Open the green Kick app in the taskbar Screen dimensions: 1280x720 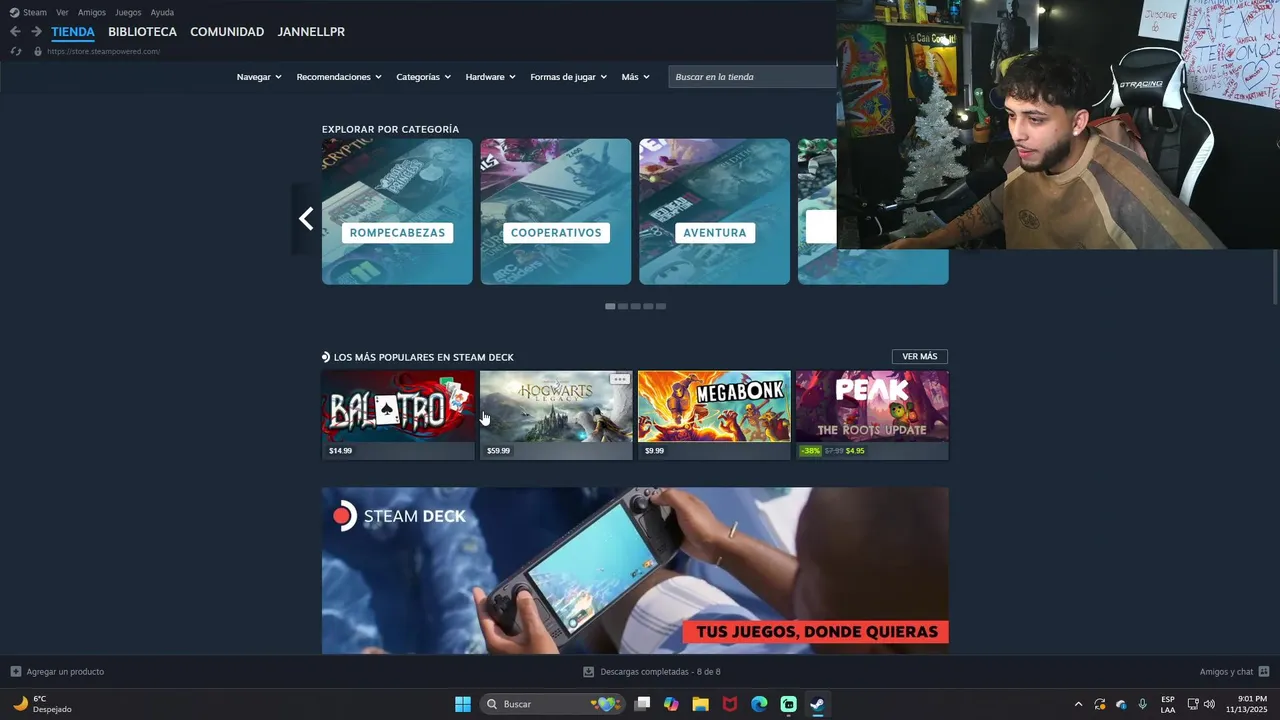click(x=788, y=704)
